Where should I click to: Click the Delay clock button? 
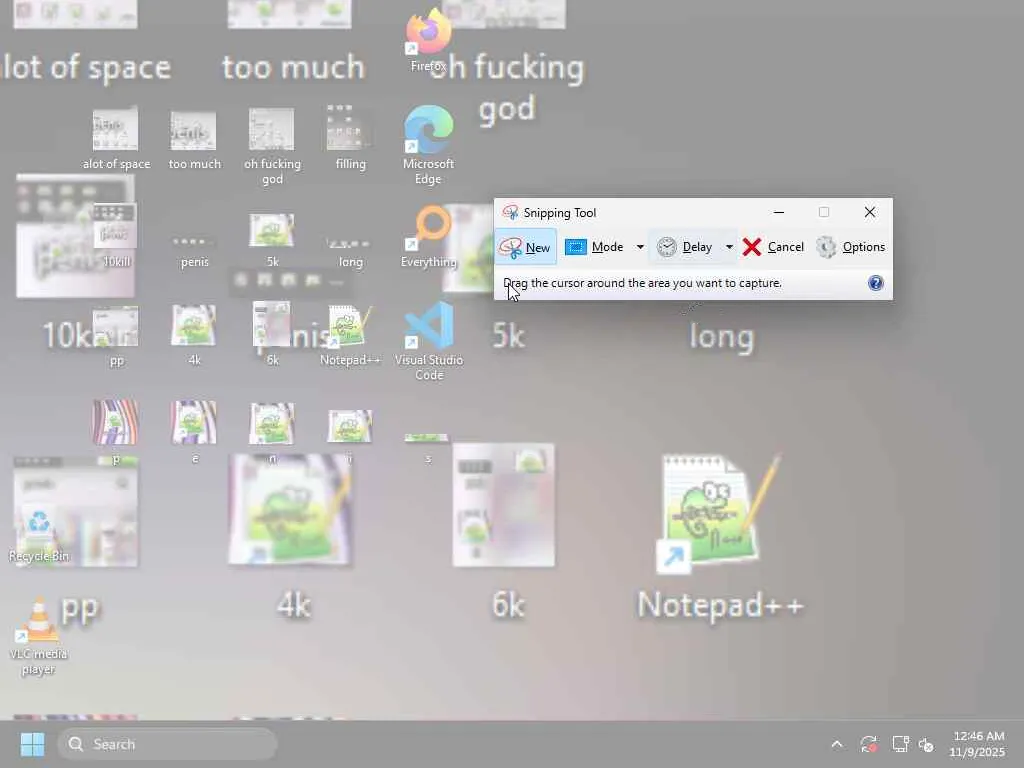[x=684, y=247]
